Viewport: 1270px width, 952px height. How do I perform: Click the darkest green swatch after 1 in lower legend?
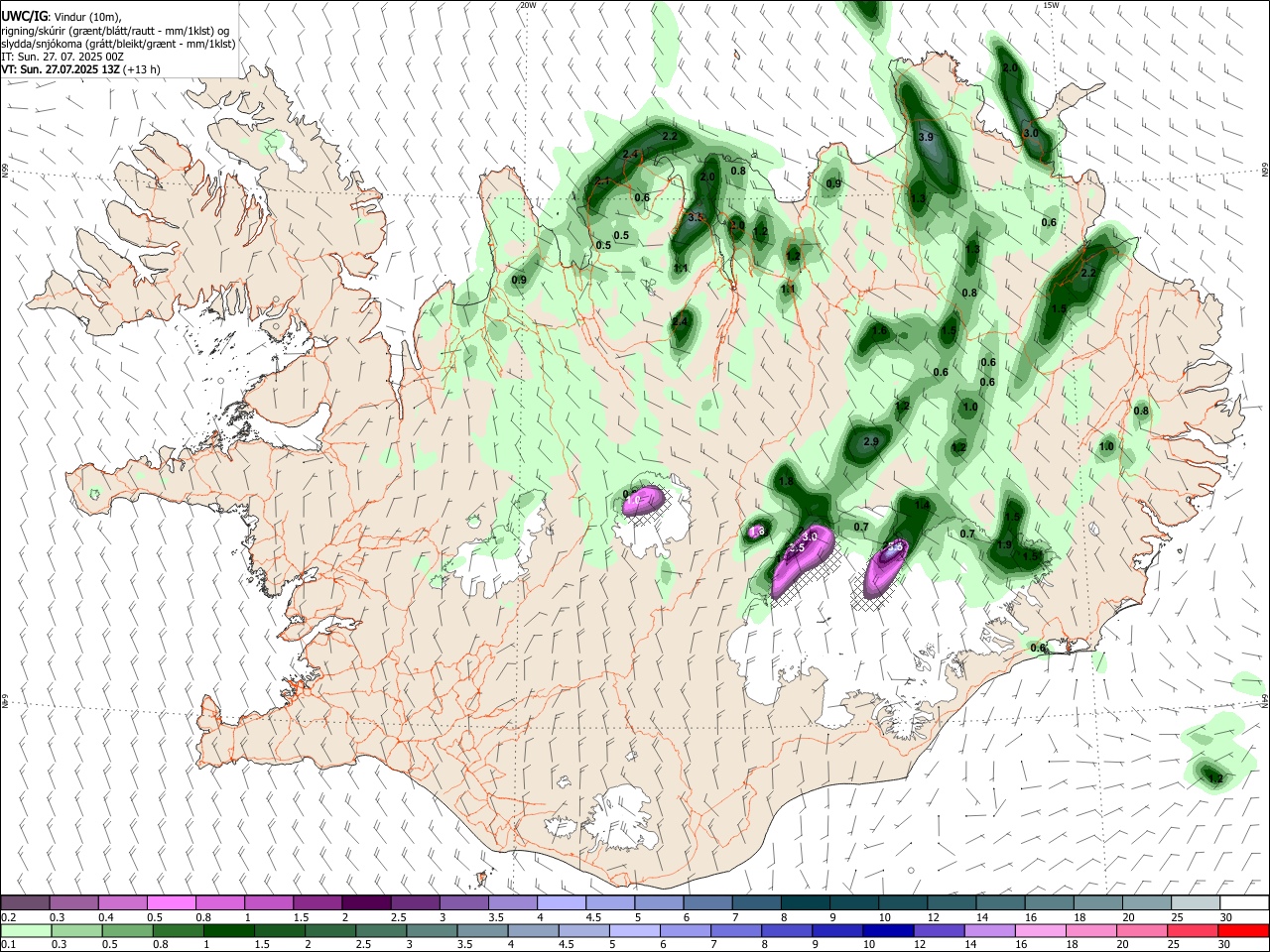228,930
